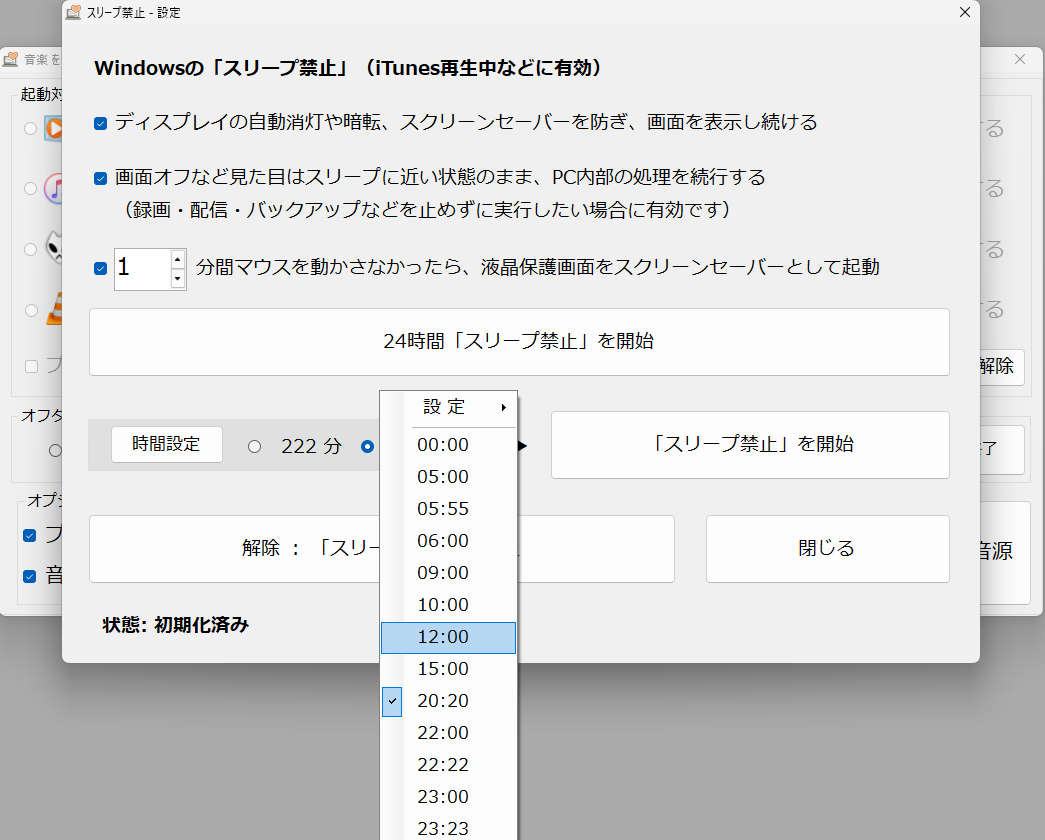Increase the minutes value with the up stepper

pyautogui.click(x=178, y=260)
